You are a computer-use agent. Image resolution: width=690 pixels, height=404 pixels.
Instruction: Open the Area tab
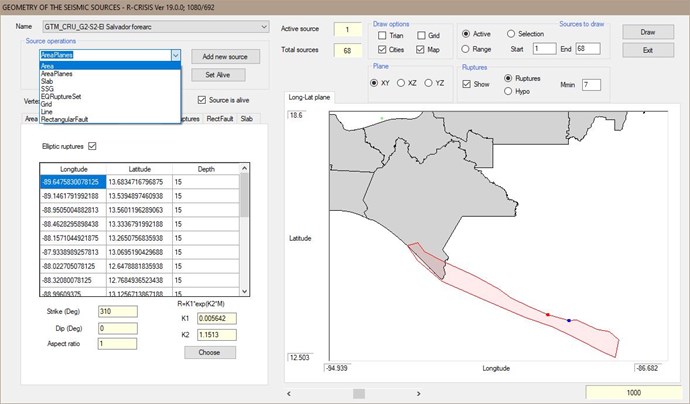(31, 119)
